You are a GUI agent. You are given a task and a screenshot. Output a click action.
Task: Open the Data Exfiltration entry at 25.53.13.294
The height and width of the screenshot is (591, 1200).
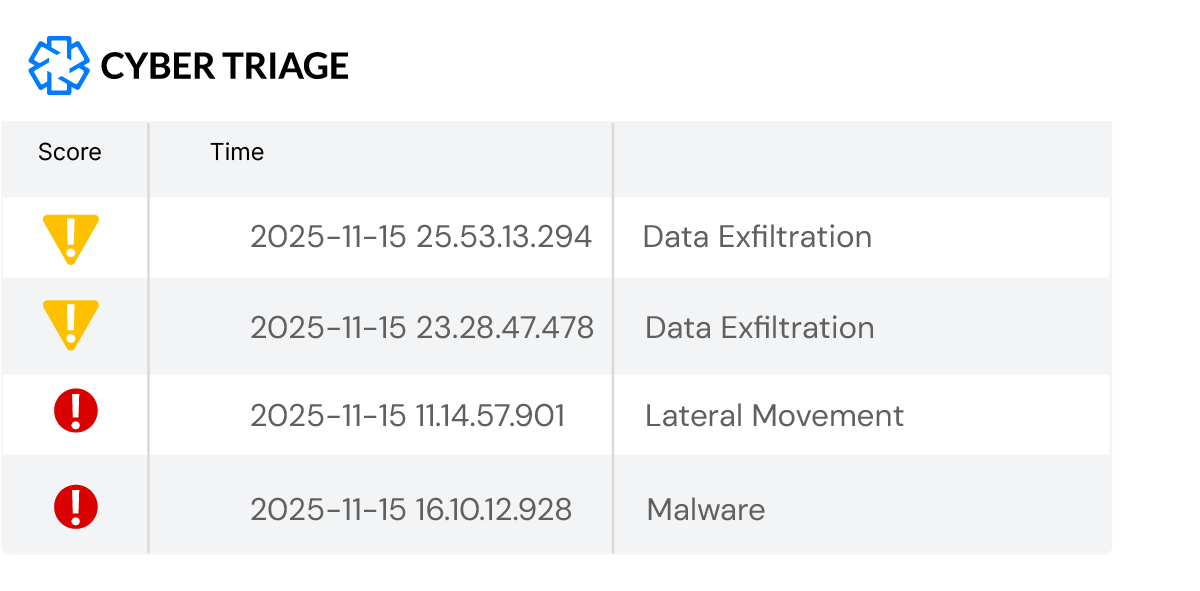tap(757, 237)
